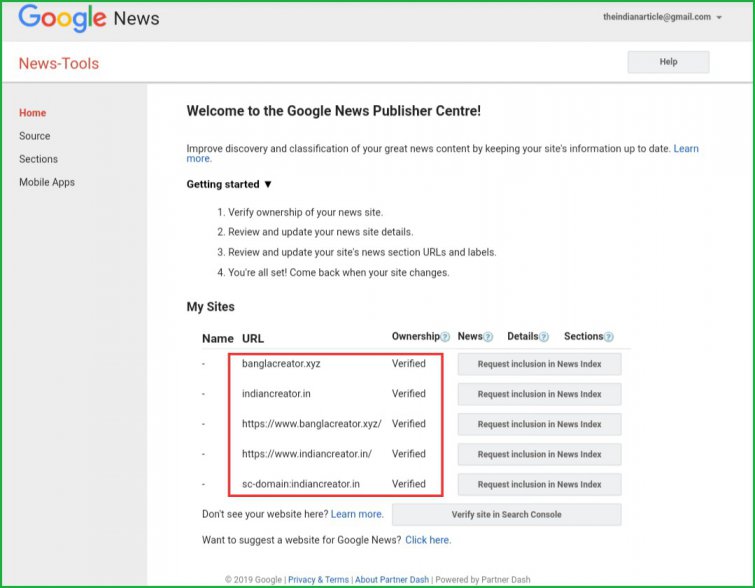The image size is (755, 588).
Task: Select the indiancreator.in URL text
Action: 276,393
